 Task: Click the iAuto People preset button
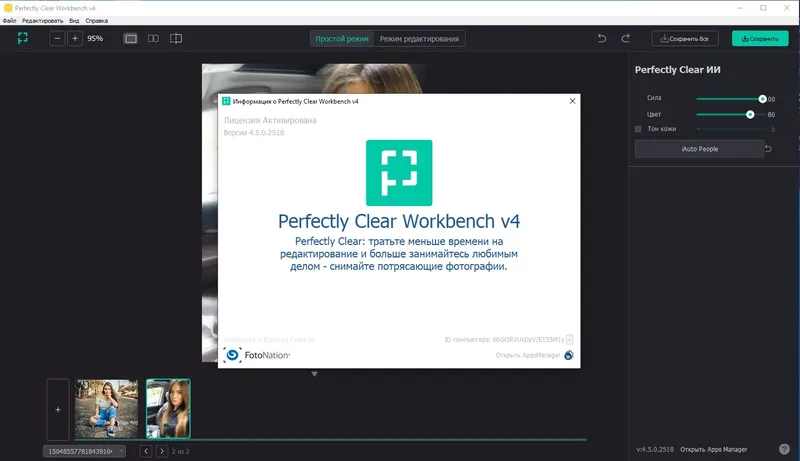pyautogui.click(x=699, y=149)
